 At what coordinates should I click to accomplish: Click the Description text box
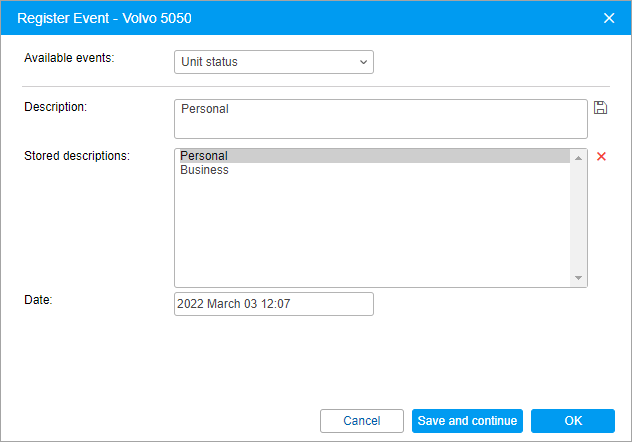380,118
